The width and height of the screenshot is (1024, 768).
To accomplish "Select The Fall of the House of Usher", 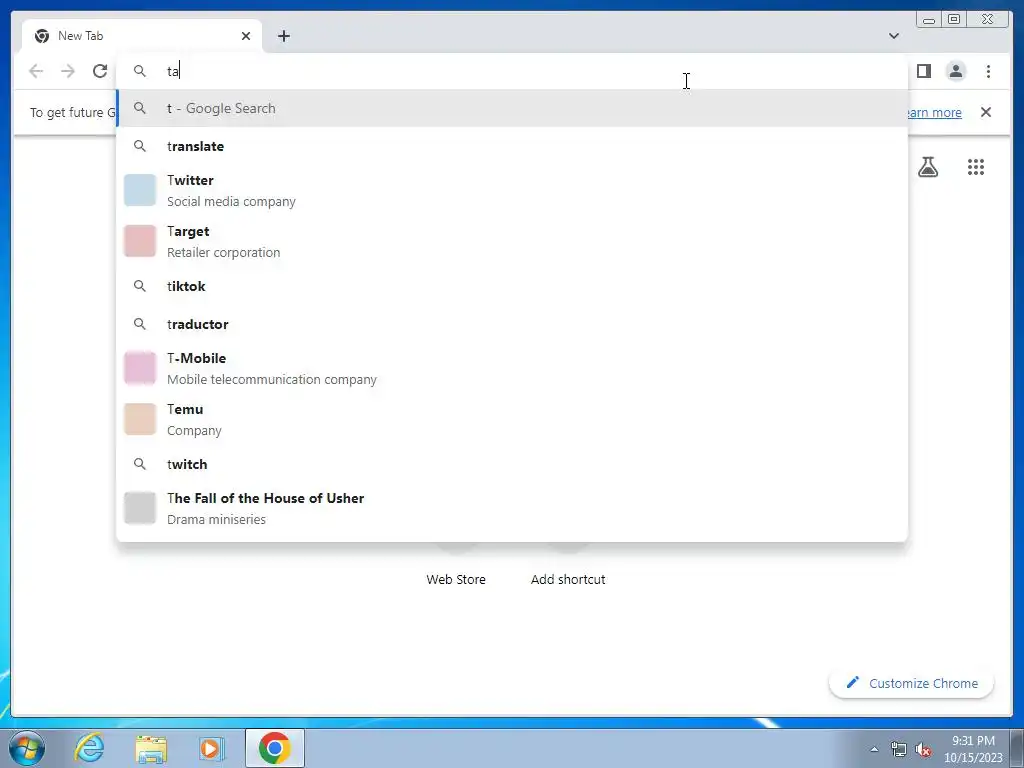I will (512, 508).
